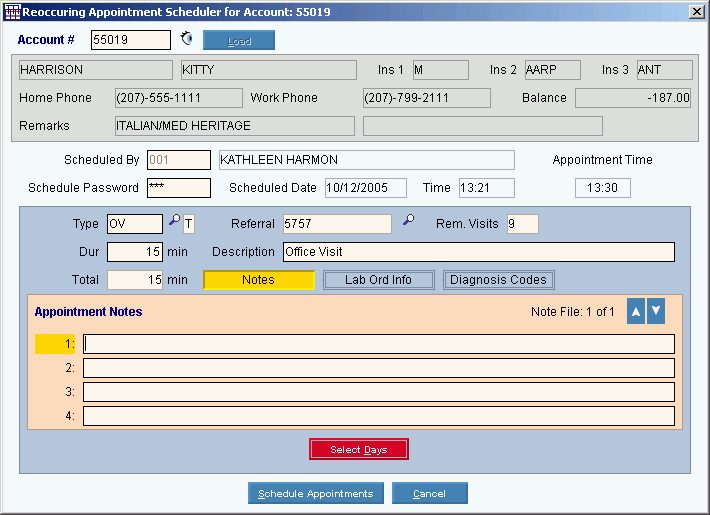This screenshot has height=515, width=710.
Task: Open the Lab Ord Info tab
Action: (379, 280)
